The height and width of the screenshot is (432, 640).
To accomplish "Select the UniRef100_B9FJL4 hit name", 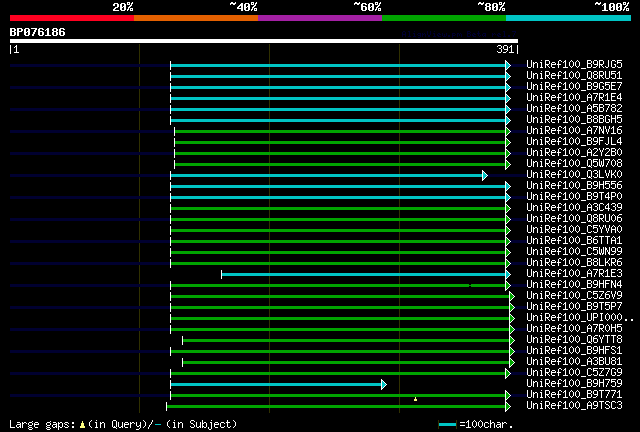I will 574,142.
